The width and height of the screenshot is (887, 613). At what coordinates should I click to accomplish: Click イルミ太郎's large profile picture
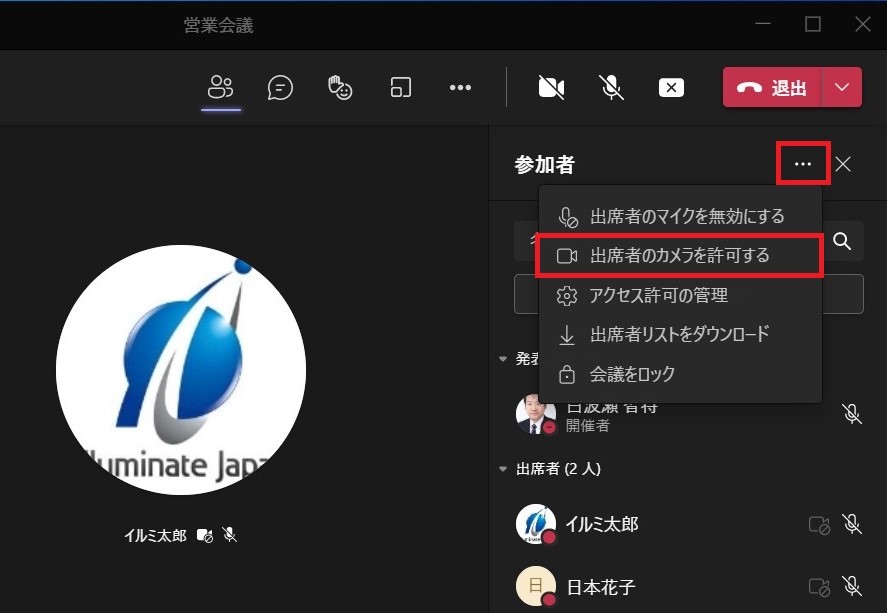181,369
